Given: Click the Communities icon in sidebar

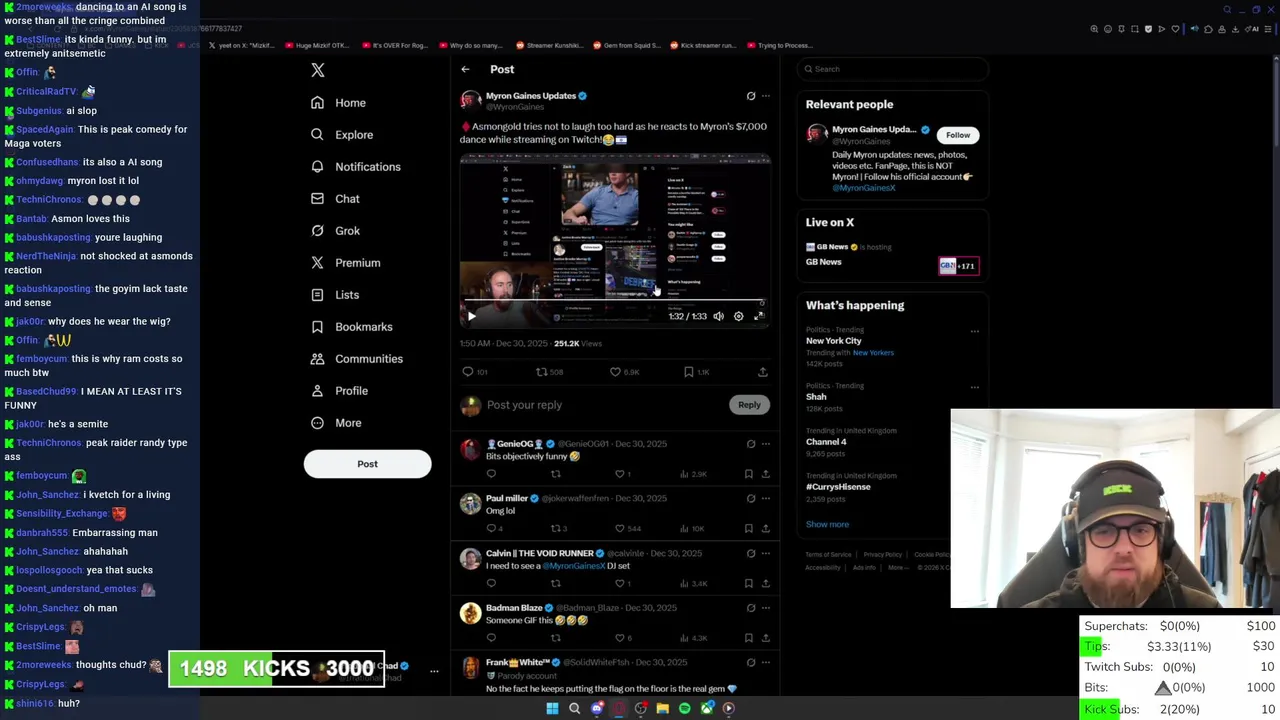Looking at the screenshot, I should point(317,359).
